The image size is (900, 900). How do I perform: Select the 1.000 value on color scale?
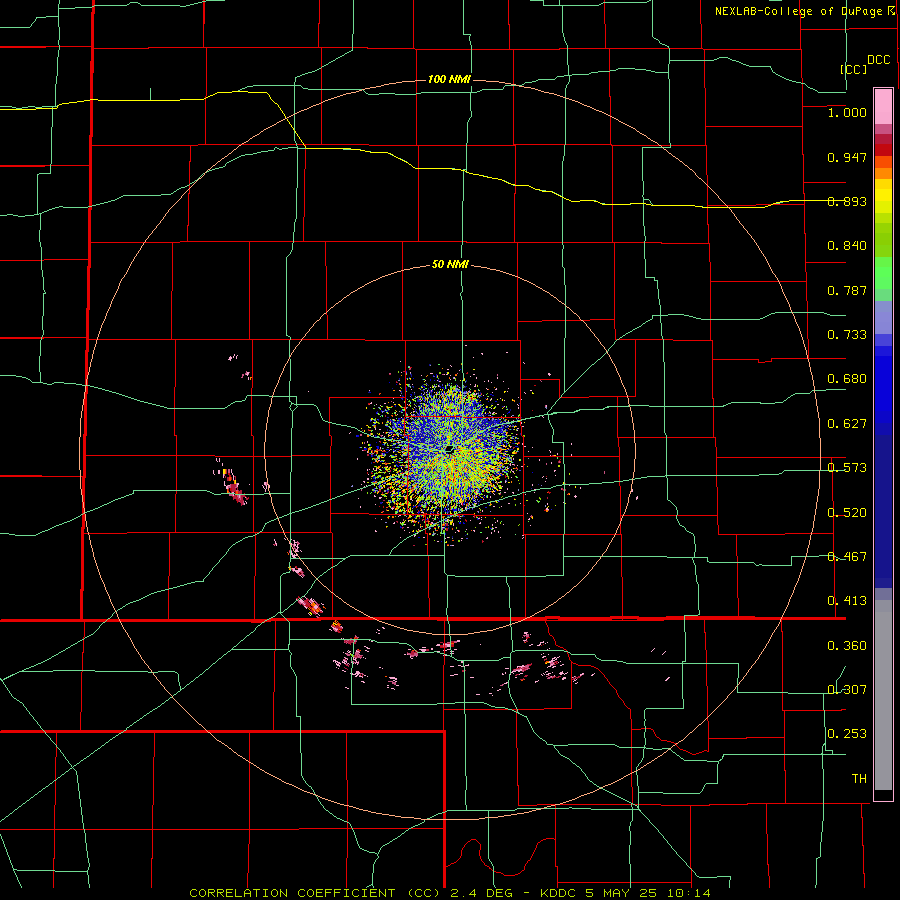click(847, 112)
